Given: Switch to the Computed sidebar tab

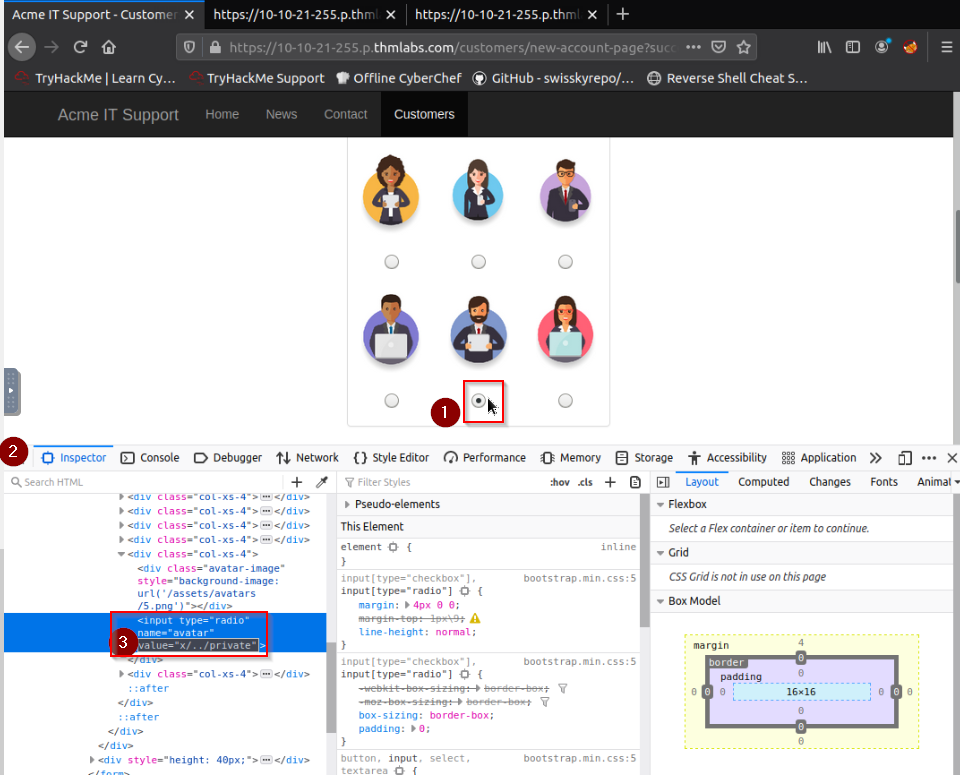Looking at the screenshot, I should point(763,482).
